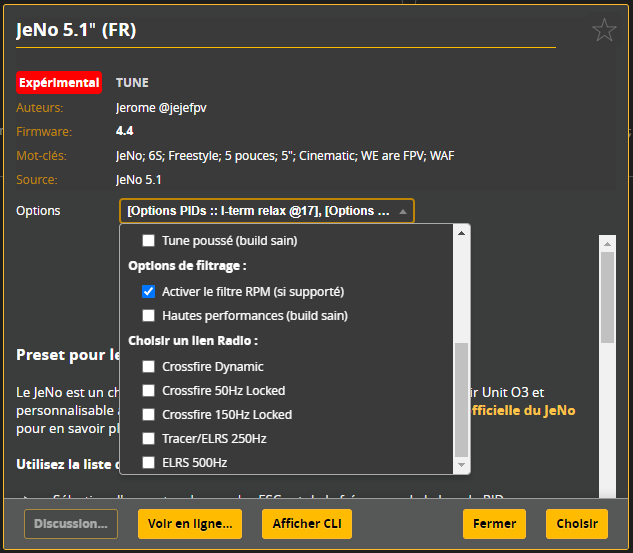Choose Tracer/ELRS 250Hz radio link

149,439
